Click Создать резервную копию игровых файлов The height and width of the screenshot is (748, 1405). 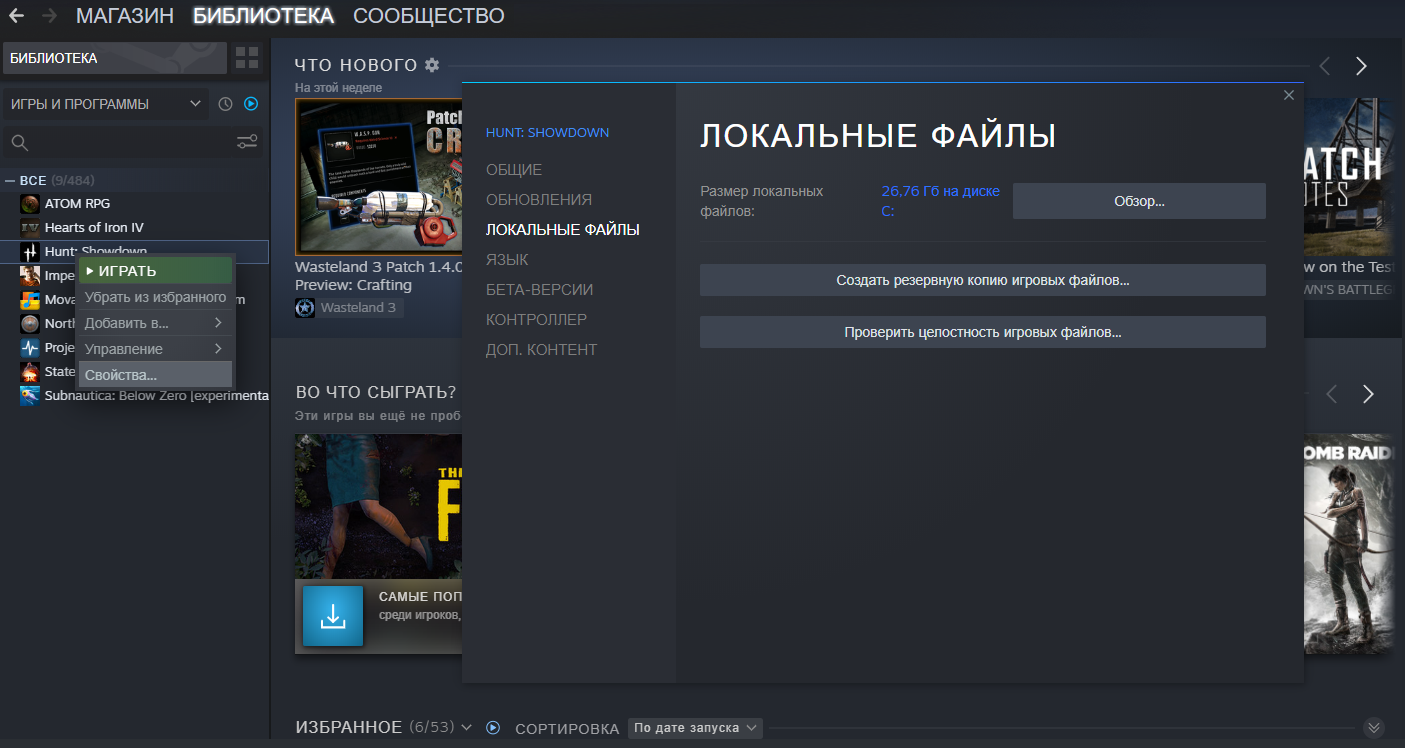click(983, 280)
